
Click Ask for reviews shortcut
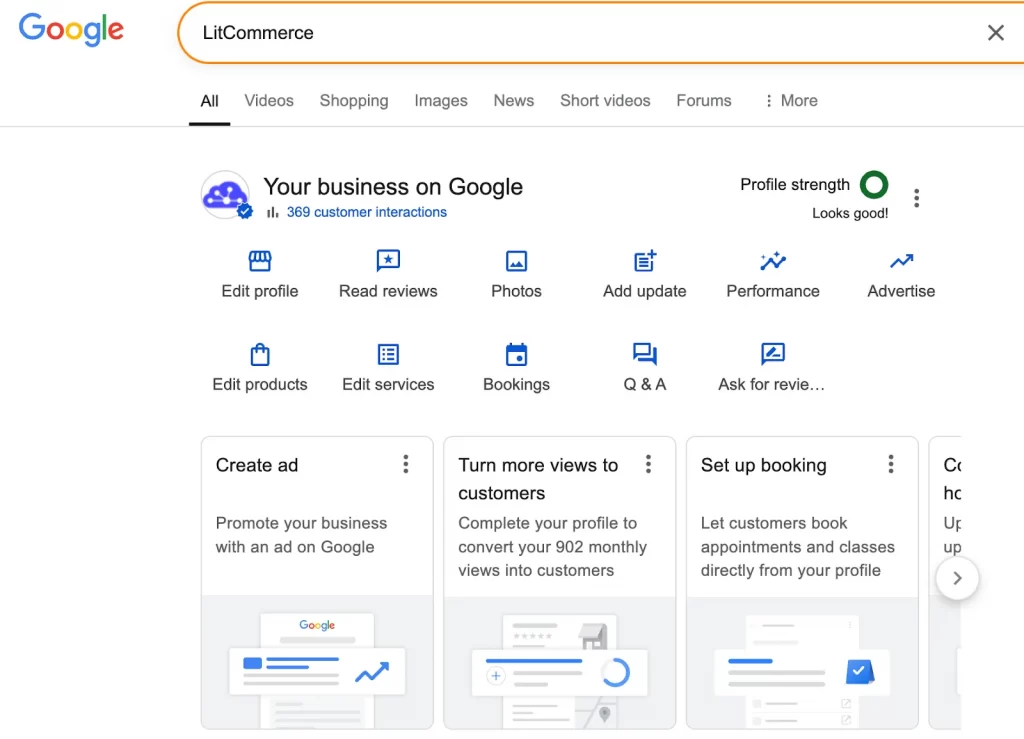pyautogui.click(x=771, y=368)
